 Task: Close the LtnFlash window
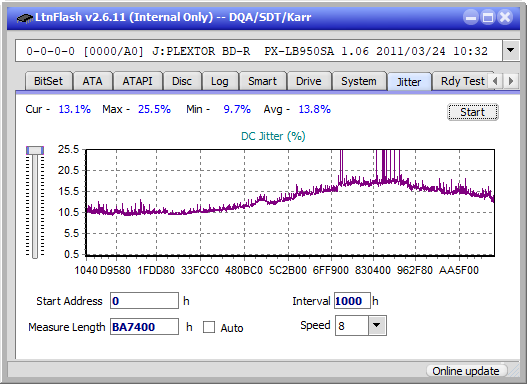pos(505,17)
